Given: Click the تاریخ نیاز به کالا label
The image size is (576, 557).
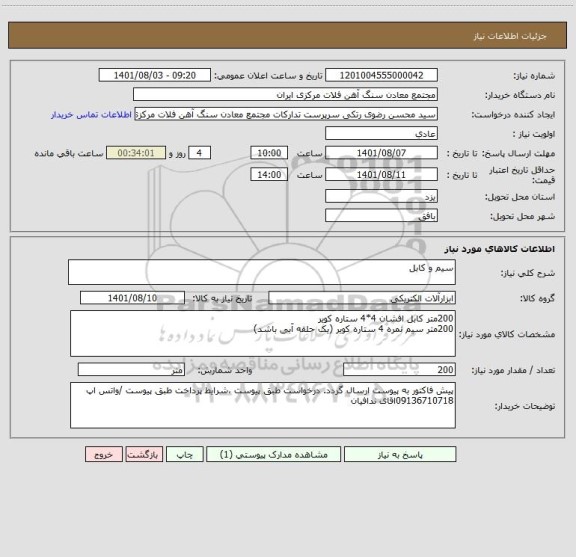Looking at the screenshot, I should point(222,298).
